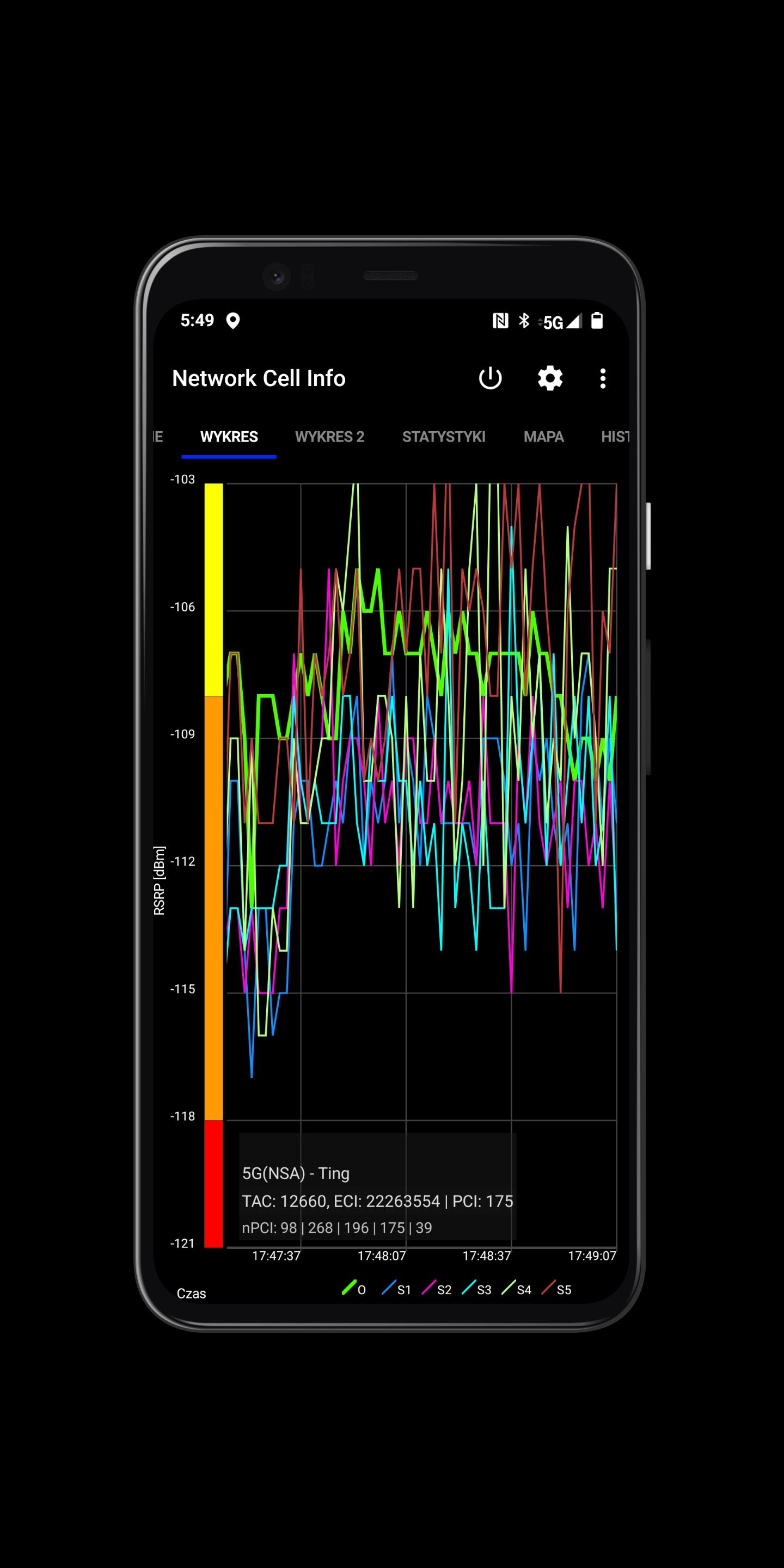Tap the NFC status icon
784x1568 pixels.
pyautogui.click(x=500, y=321)
